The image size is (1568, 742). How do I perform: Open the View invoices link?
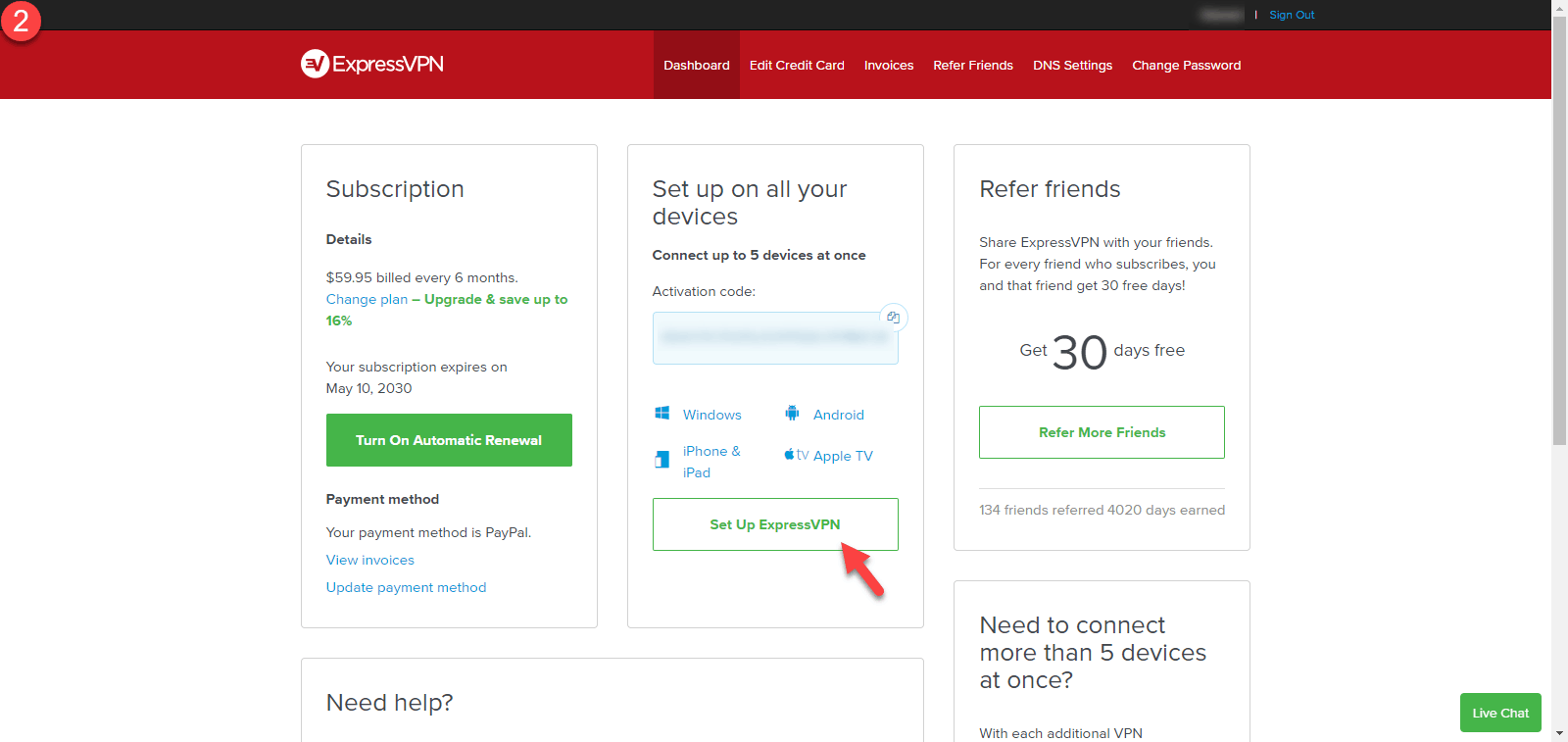click(x=370, y=560)
